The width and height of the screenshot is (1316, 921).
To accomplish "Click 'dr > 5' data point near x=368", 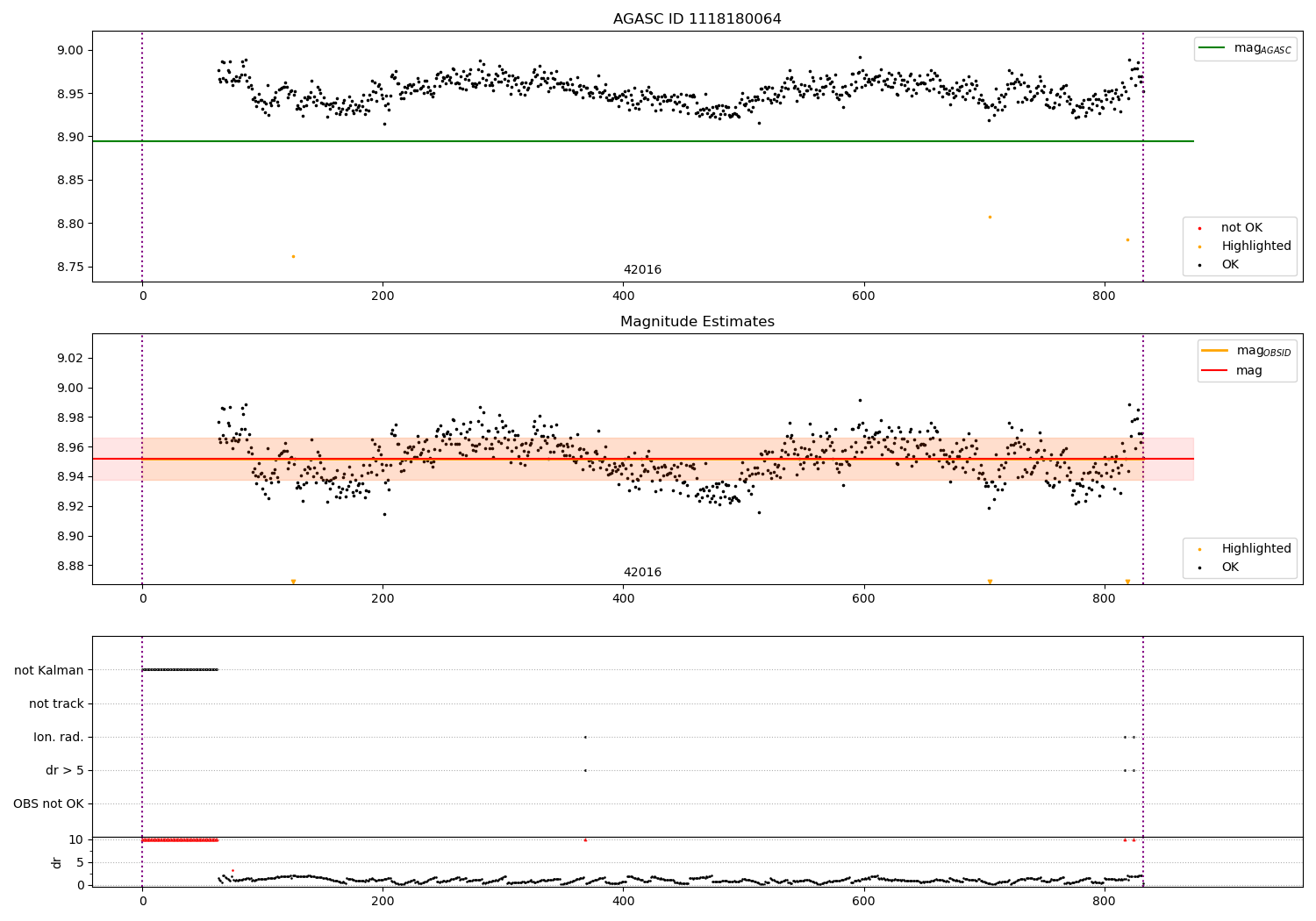I will pos(585,770).
